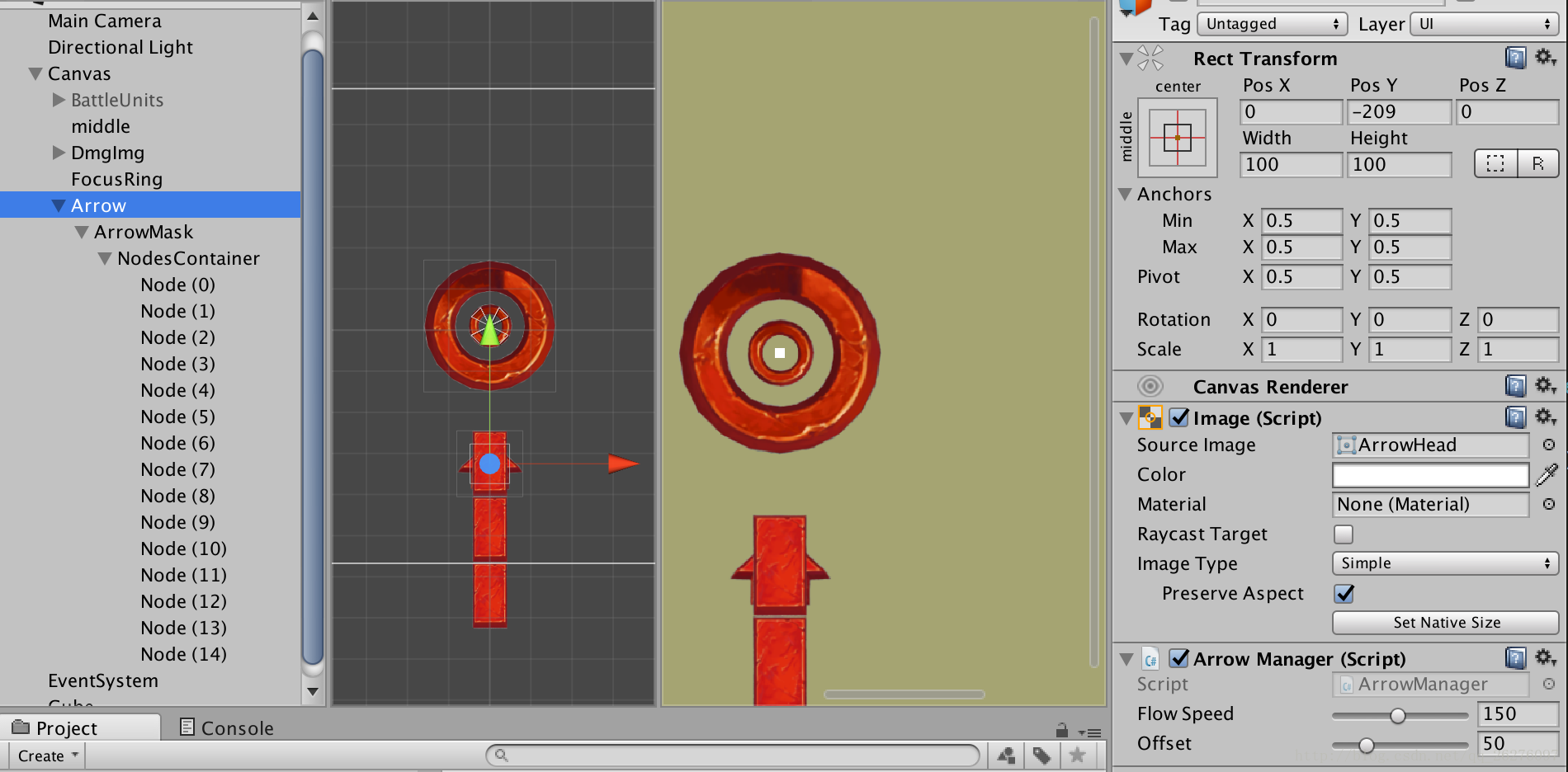Collapse the Arrow Manager component foldout
Screen dimensions: 1568x772
[x=1126, y=659]
